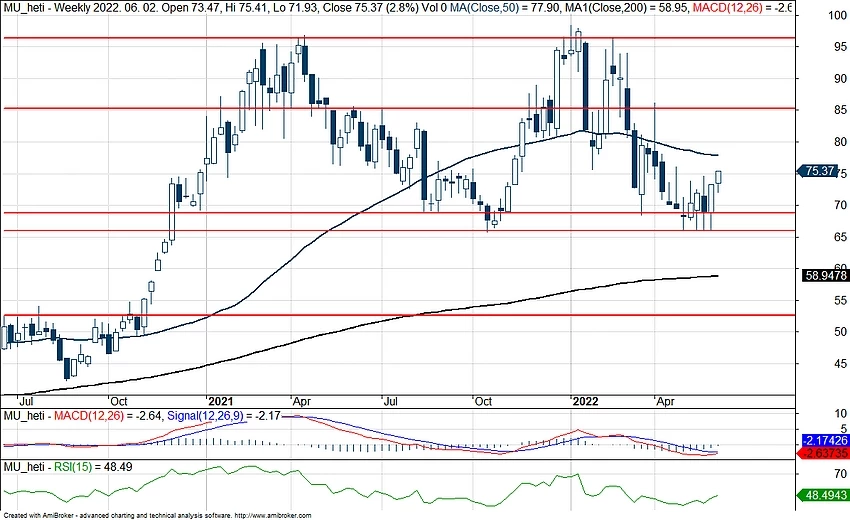Click the red horizontal line near 85
This screenshot has height=520, width=850.
point(400,108)
